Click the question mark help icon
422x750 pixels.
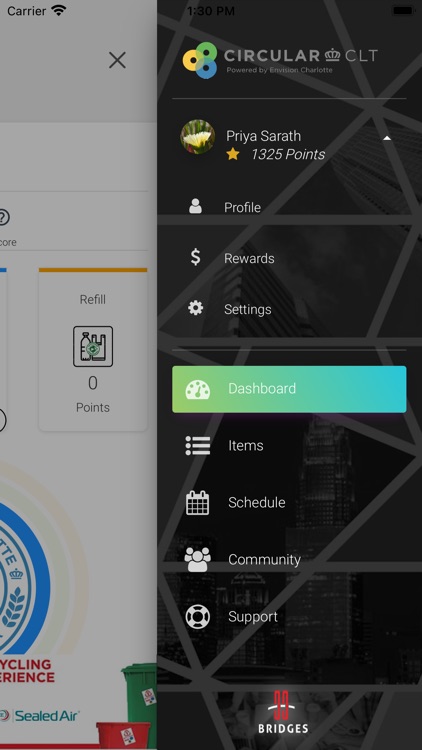[x=2, y=218]
